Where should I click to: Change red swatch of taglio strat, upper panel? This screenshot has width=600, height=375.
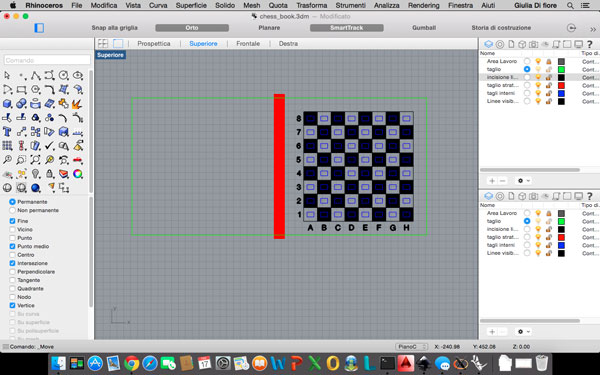tap(561, 85)
